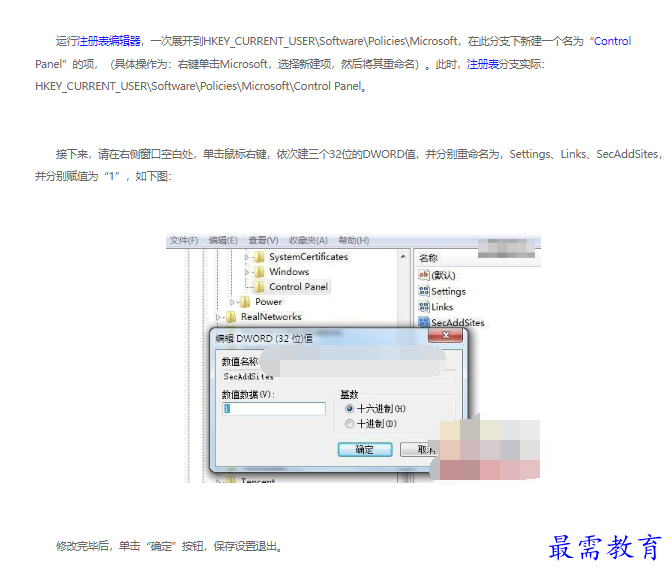Select the SystemCertificates folder icon
The image size is (670, 579).
[x=259, y=257]
